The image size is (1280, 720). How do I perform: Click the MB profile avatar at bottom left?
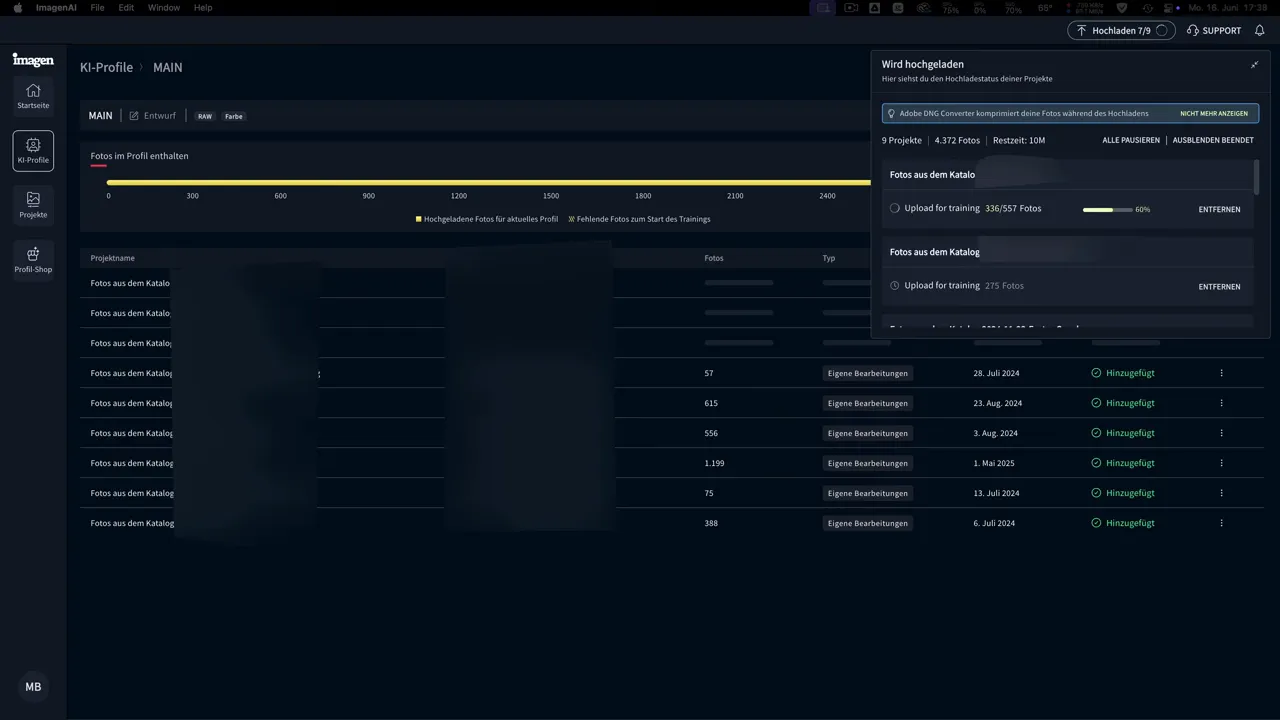[x=33, y=686]
